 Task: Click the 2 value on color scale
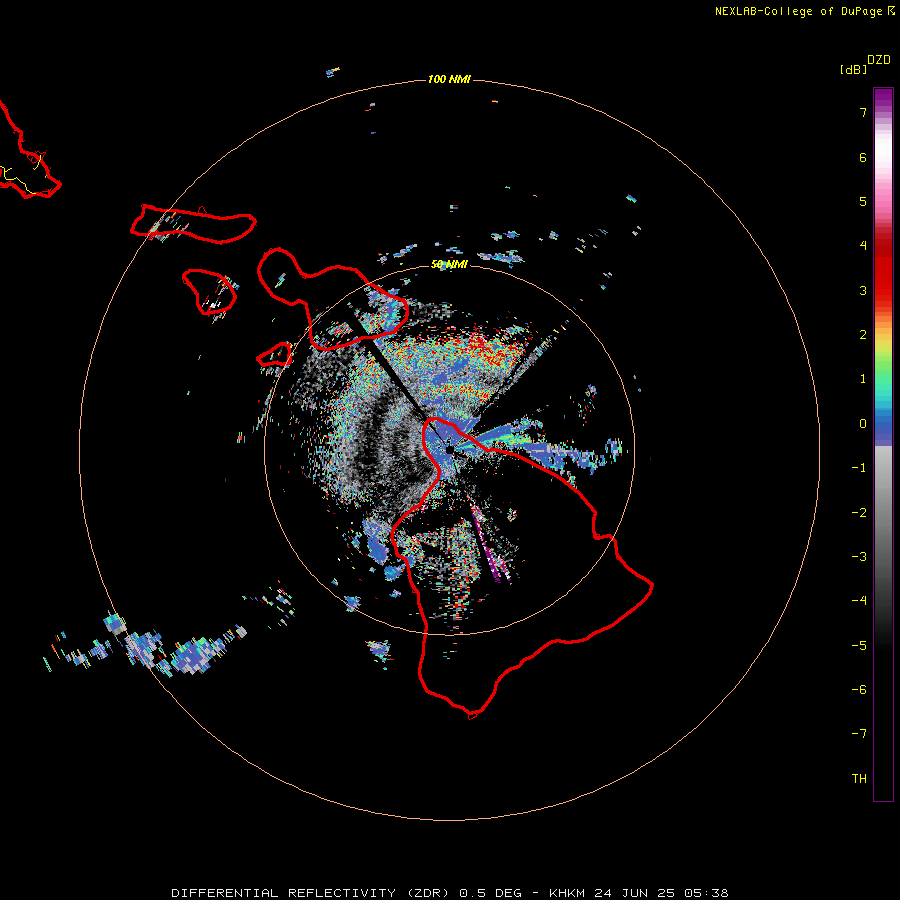[863, 335]
